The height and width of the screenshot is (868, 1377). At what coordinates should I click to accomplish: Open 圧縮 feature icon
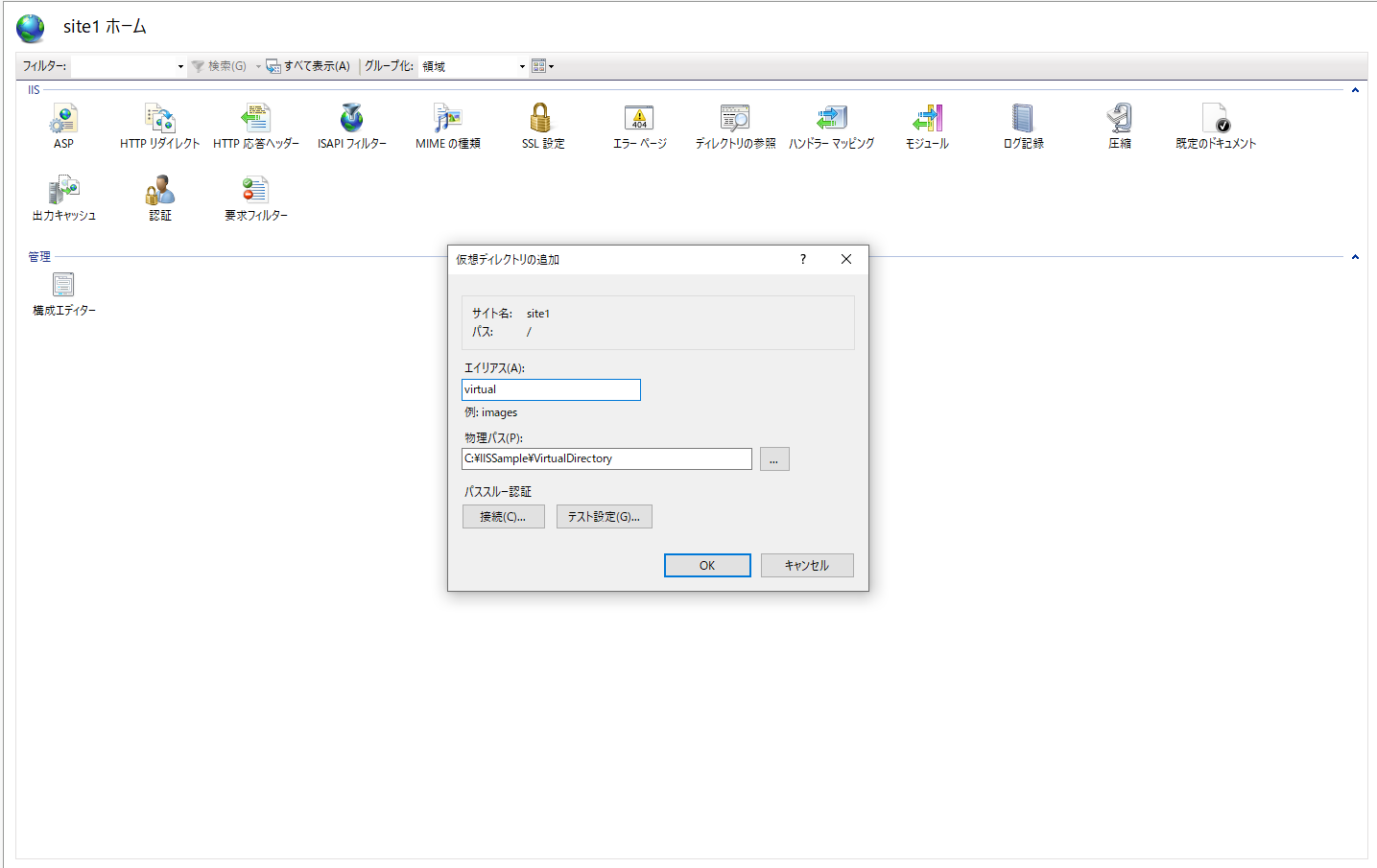[1119, 118]
